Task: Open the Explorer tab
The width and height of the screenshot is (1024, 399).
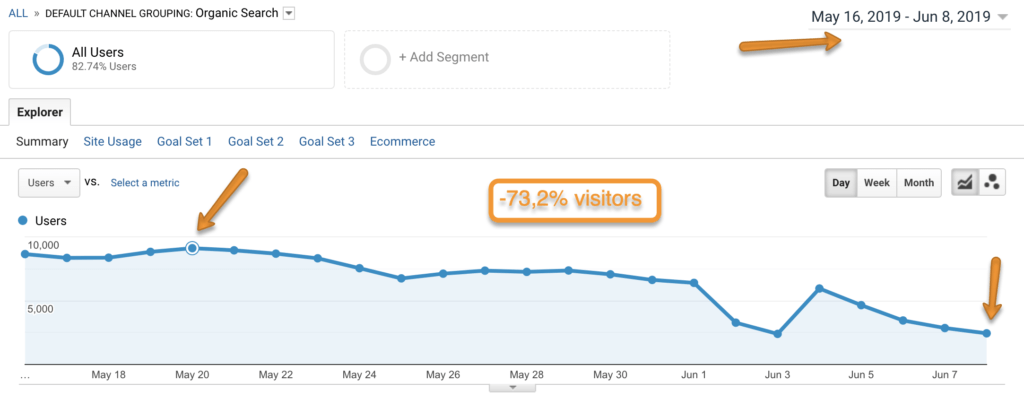Action: [40, 112]
